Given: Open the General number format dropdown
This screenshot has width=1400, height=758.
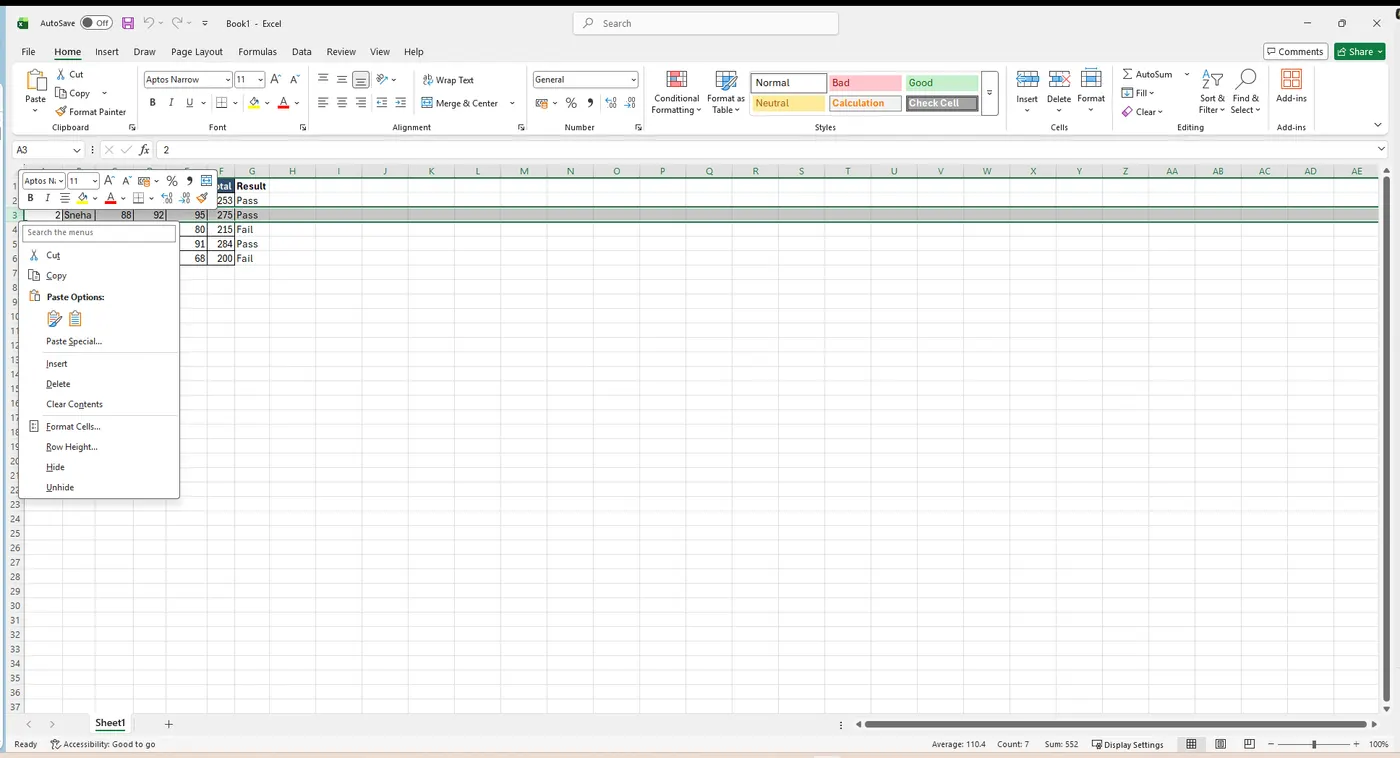Looking at the screenshot, I should coord(633,79).
